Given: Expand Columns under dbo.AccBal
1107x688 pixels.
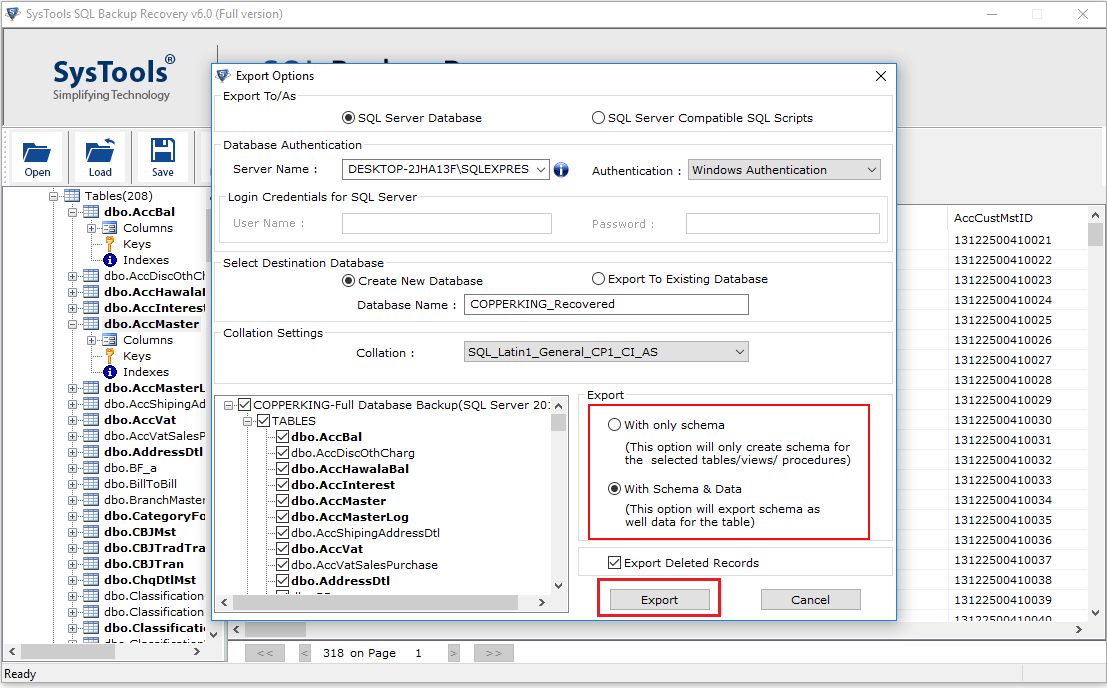Looking at the screenshot, I should point(92,228).
